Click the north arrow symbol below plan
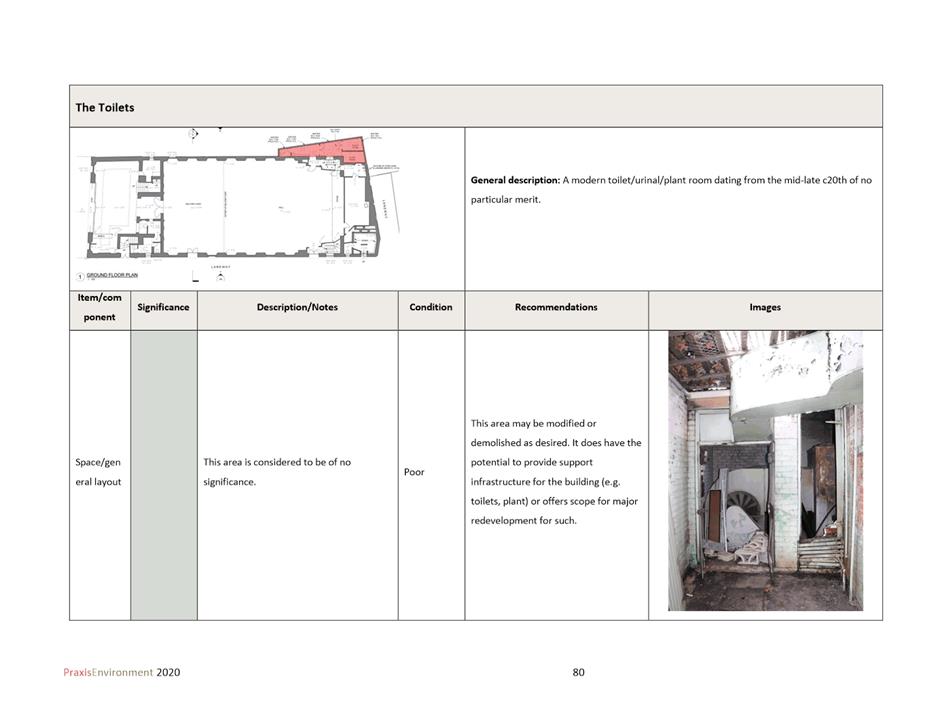Screen dimensions: 934x722 (x=221, y=276)
